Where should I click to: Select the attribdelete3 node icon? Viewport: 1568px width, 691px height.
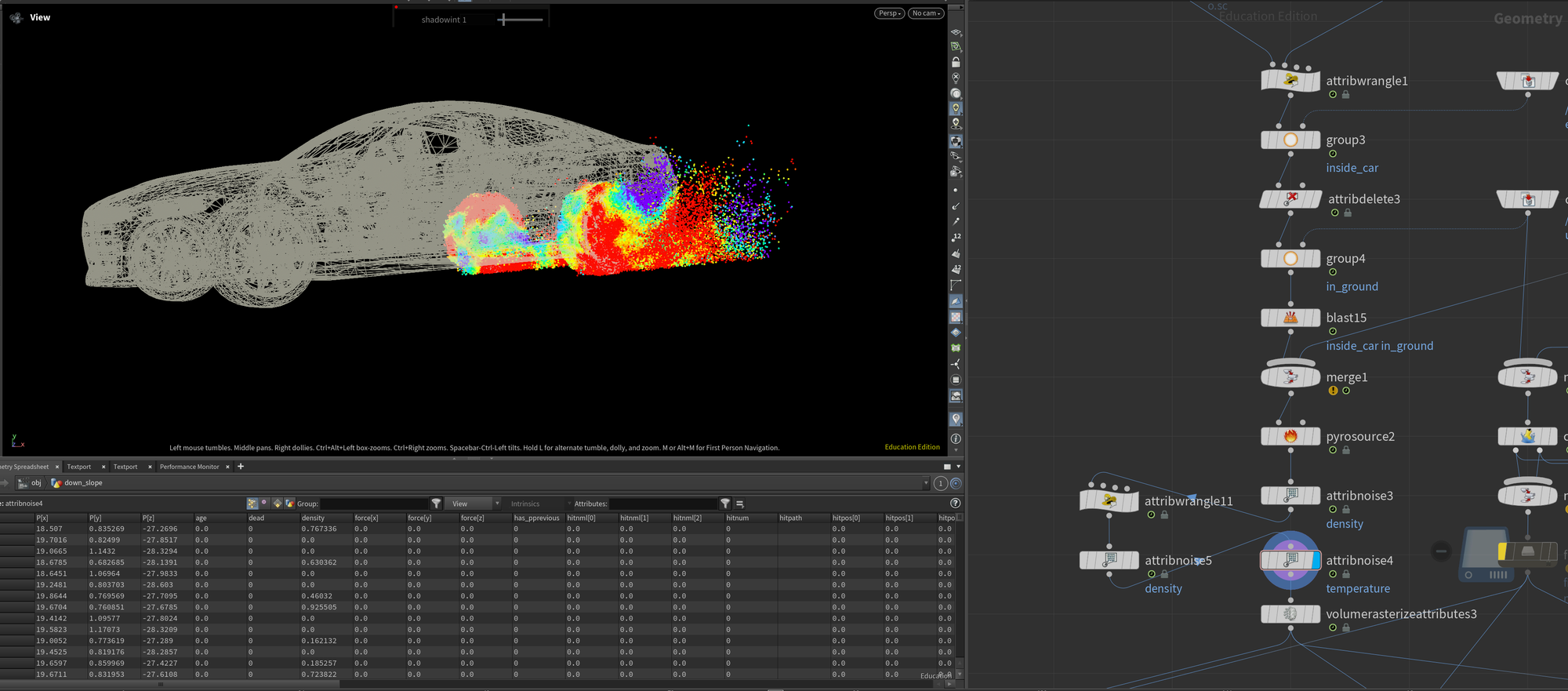click(x=1290, y=199)
